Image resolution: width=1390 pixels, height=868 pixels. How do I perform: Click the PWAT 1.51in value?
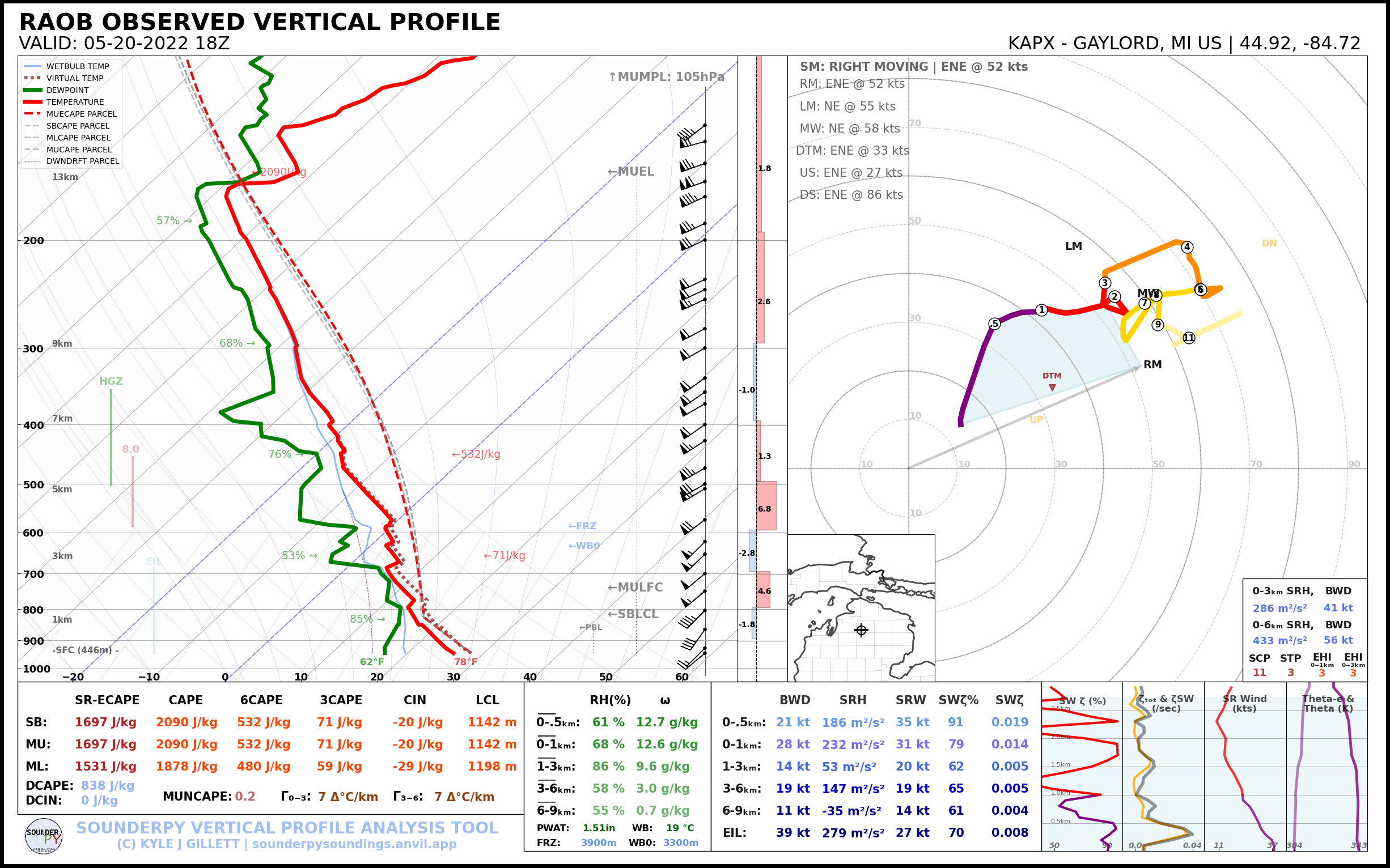click(599, 828)
